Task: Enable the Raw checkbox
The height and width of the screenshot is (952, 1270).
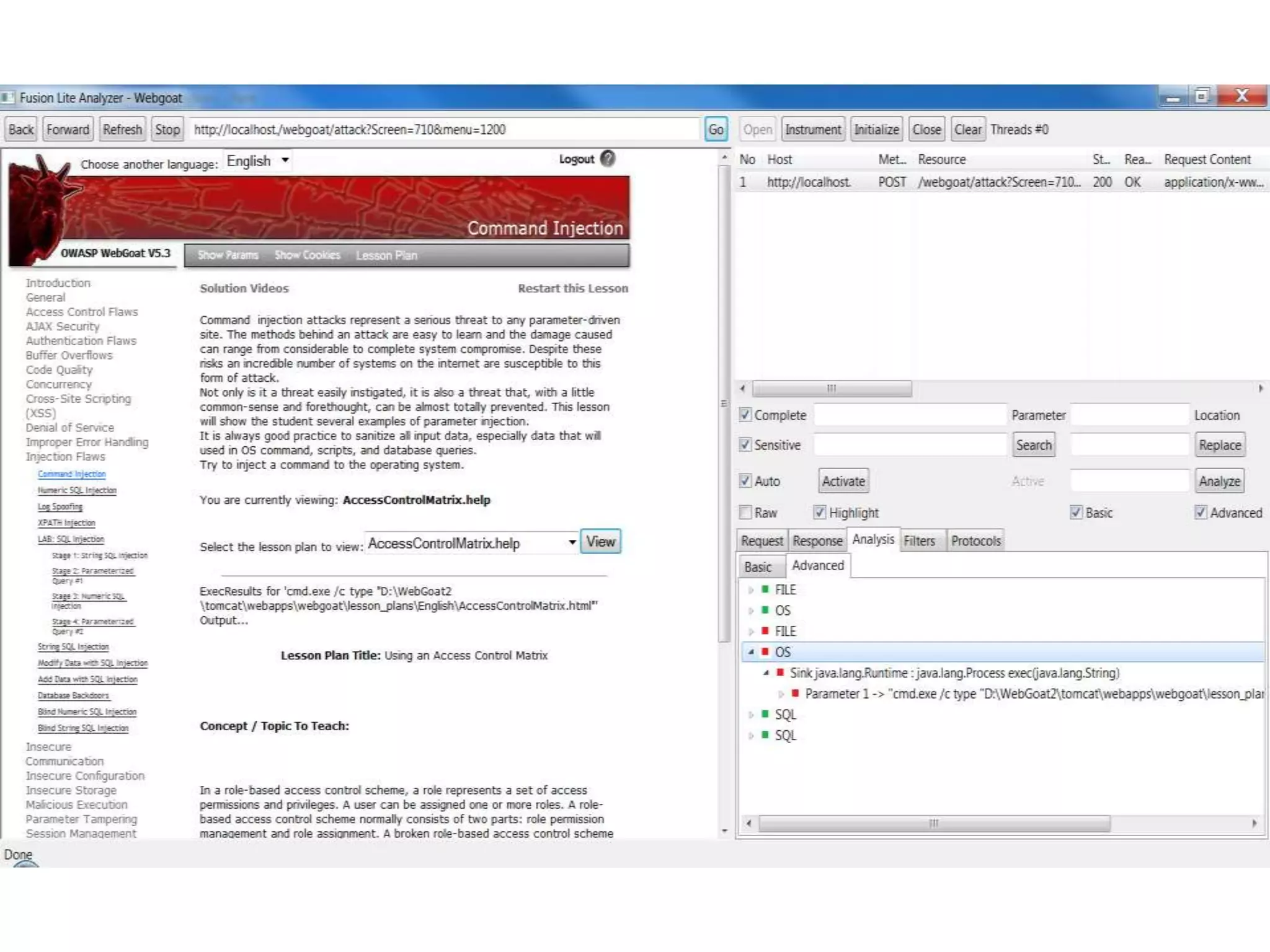Action: click(x=745, y=513)
